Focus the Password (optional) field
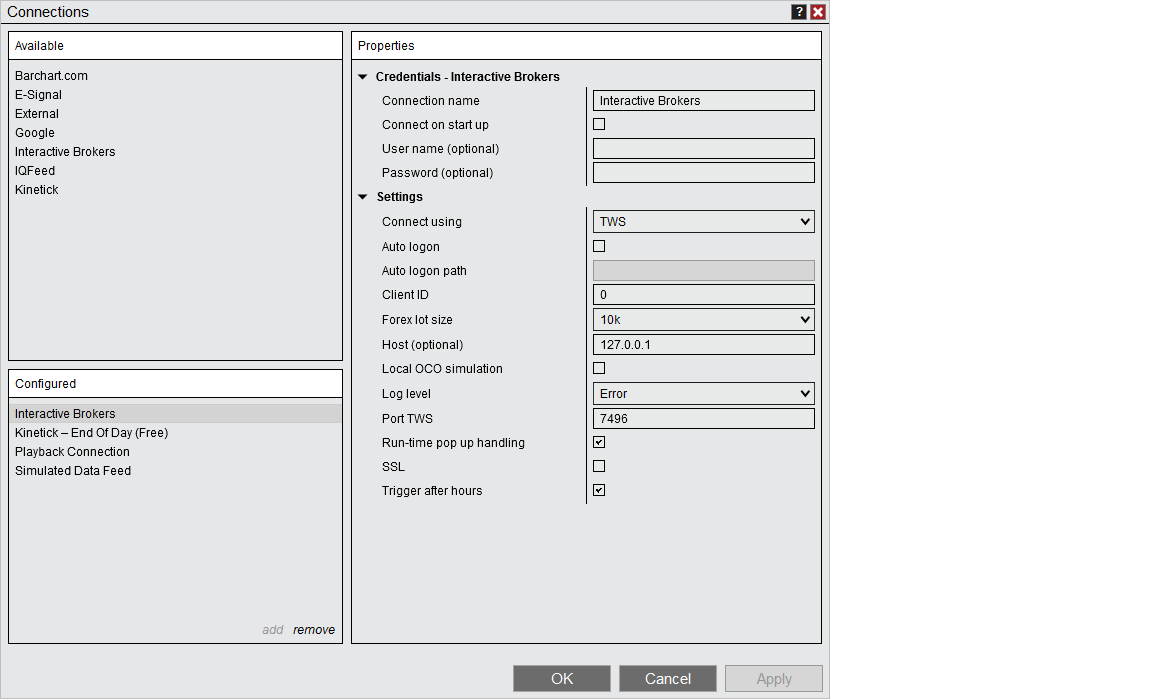This screenshot has width=1152, height=699. 704,173
